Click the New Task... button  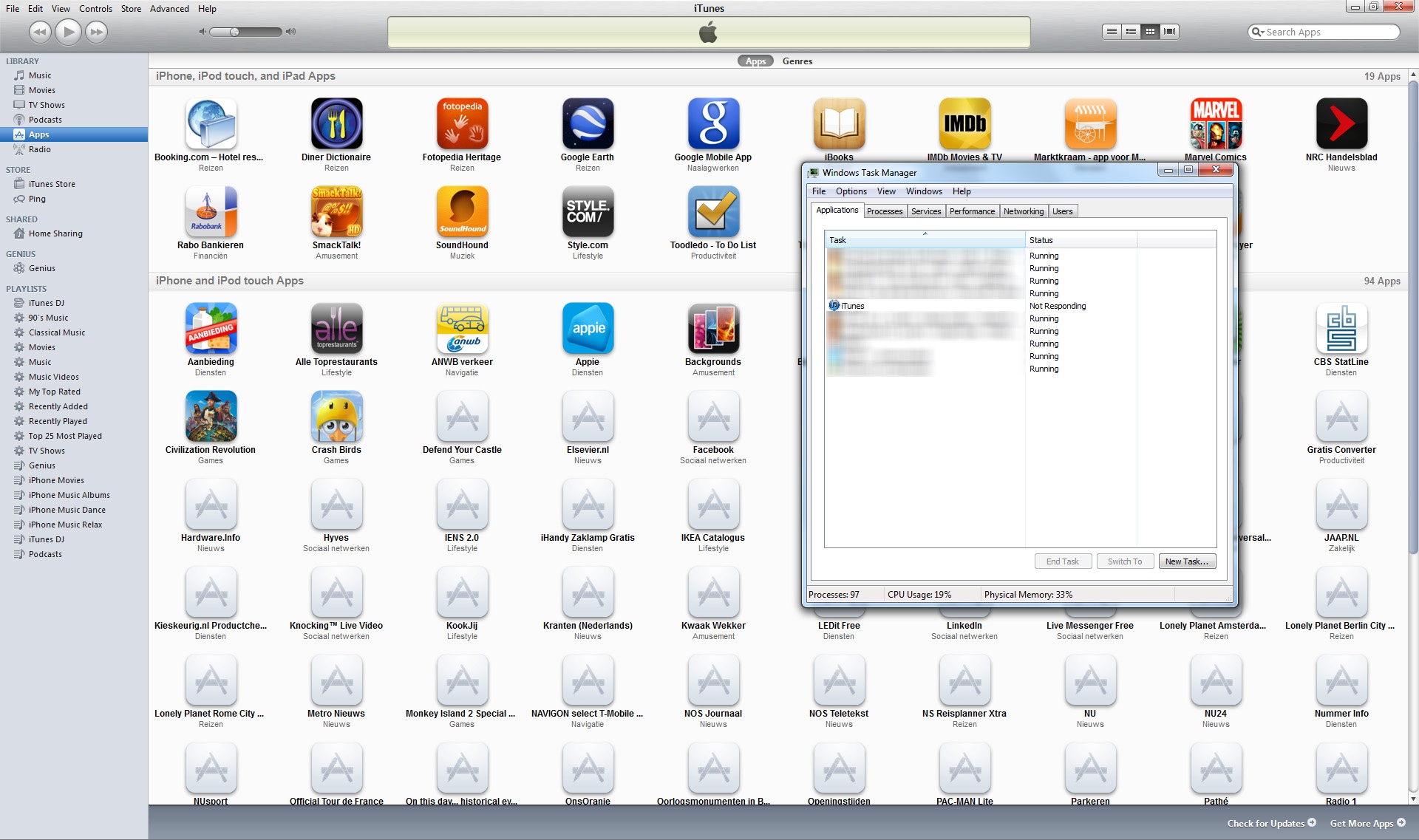[x=1186, y=561]
